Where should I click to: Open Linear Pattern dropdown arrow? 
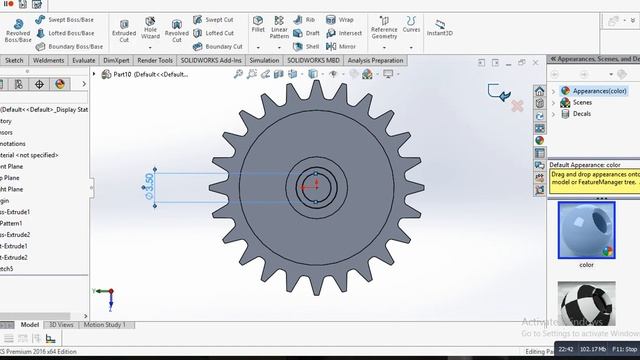coord(279,48)
